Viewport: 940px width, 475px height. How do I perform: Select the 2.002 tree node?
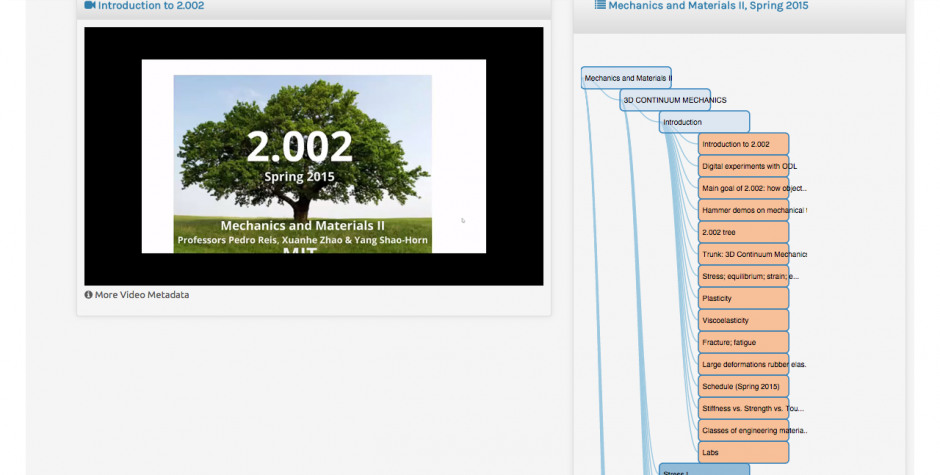coord(743,232)
